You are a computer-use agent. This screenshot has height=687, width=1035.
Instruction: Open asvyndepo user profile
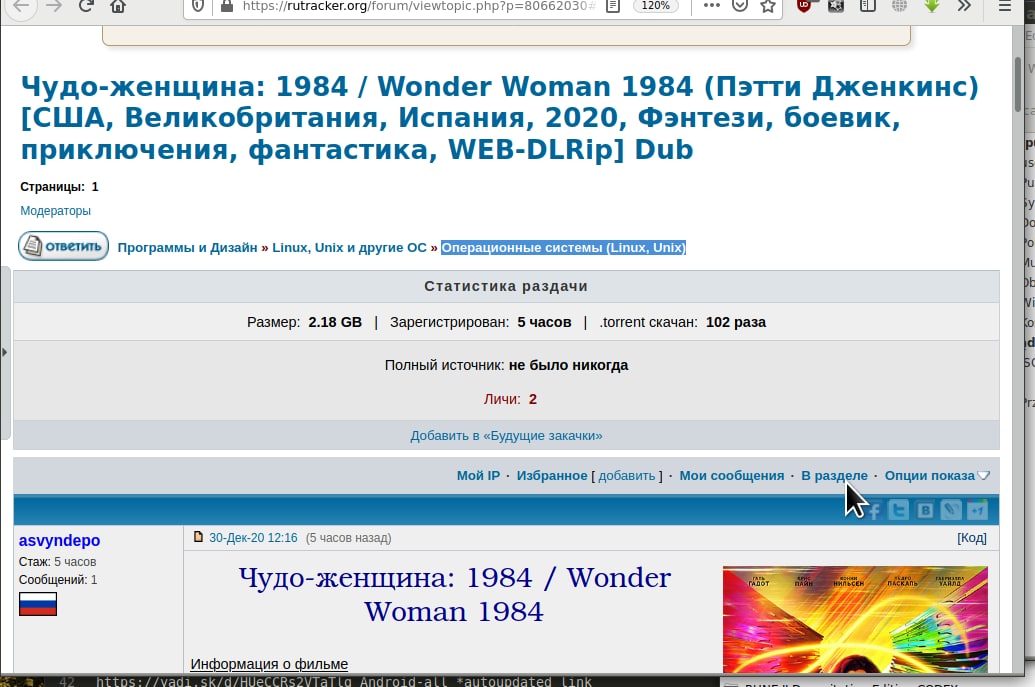coord(59,540)
